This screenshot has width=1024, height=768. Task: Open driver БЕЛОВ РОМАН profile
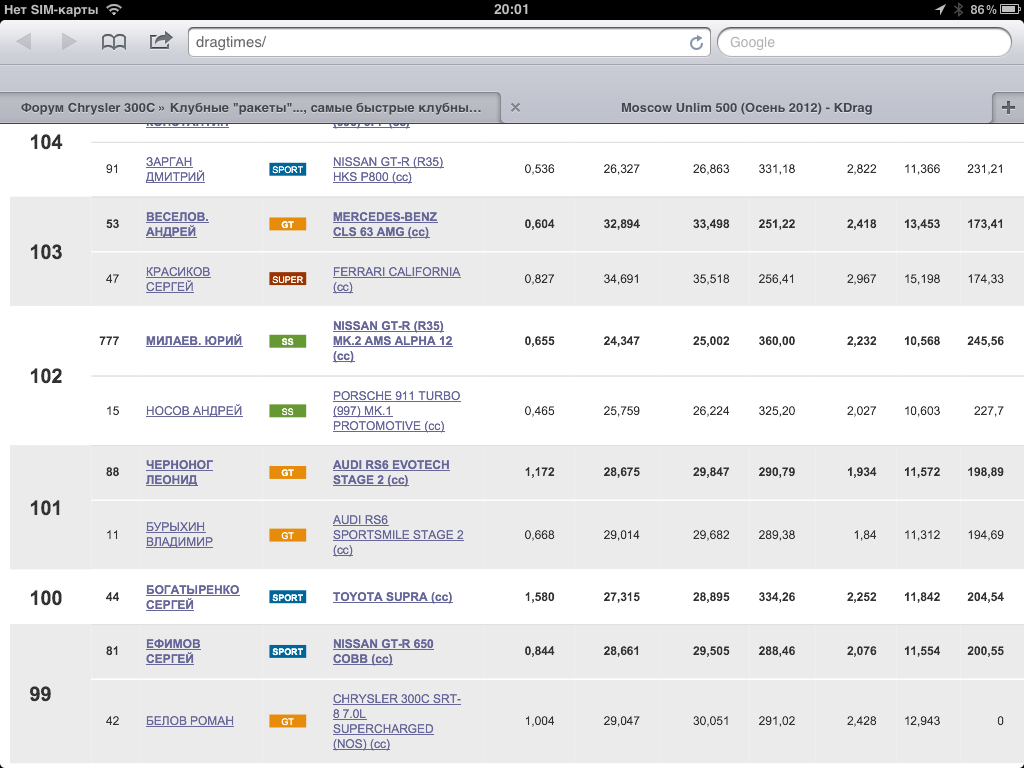[x=189, y=721]
